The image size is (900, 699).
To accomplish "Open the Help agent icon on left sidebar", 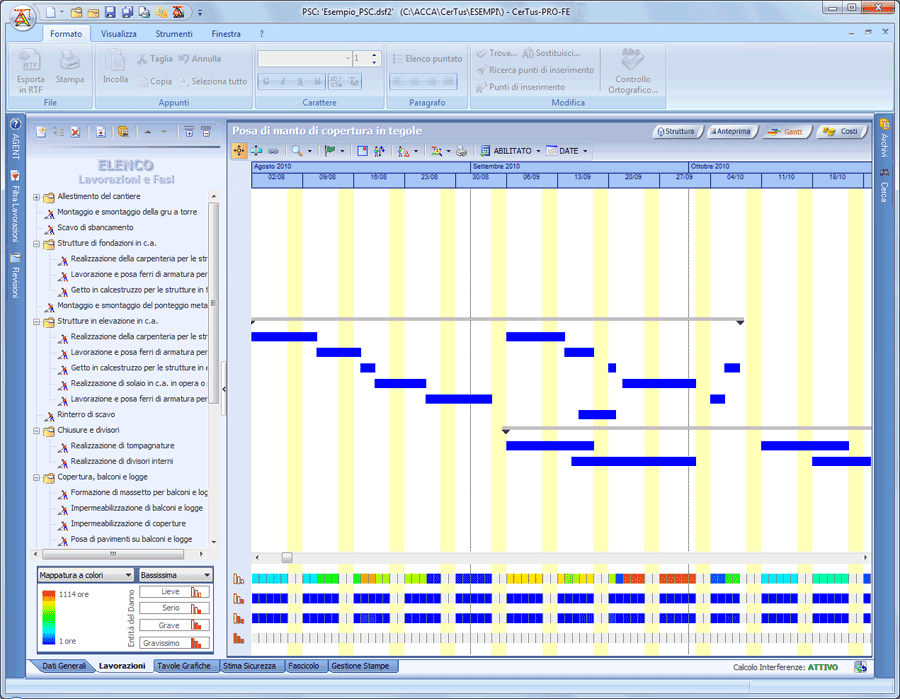I will [x=15, y=125].
